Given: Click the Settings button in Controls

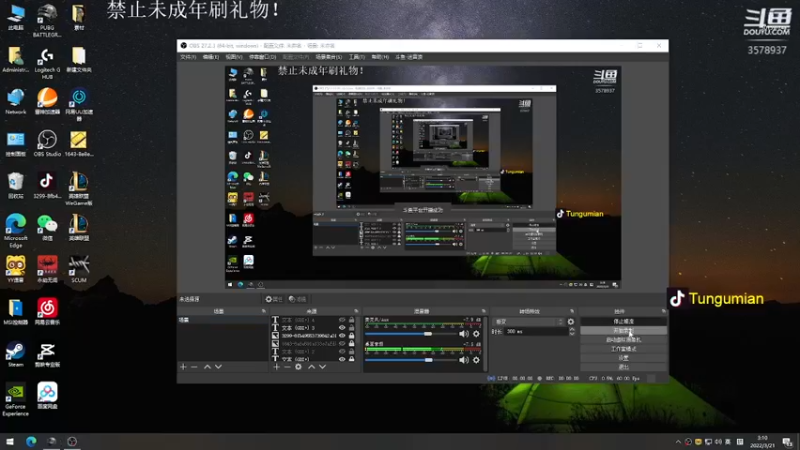Looking at the screenshot, I should [623, 358].
